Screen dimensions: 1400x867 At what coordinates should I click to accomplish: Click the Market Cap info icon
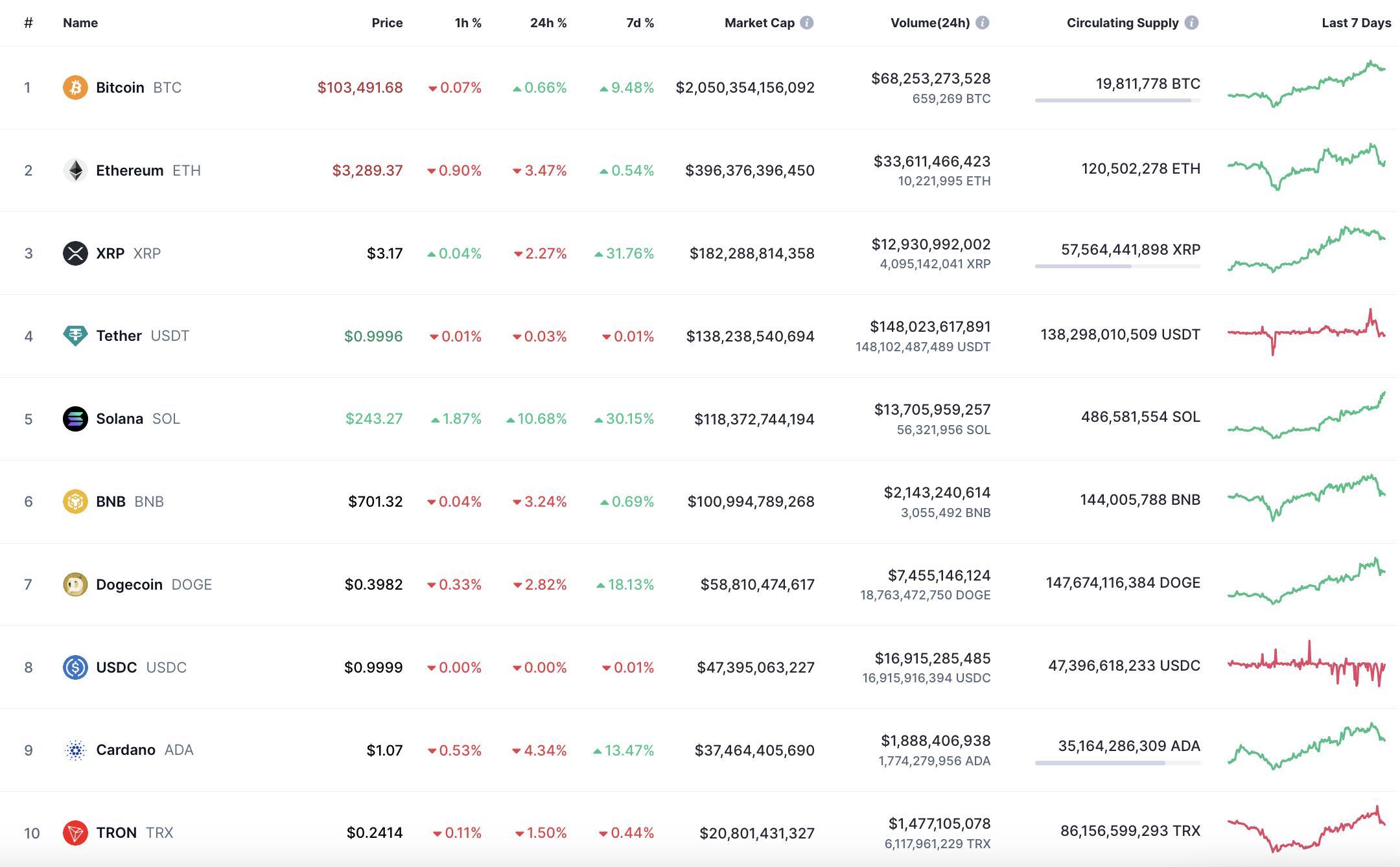(807, 23)
